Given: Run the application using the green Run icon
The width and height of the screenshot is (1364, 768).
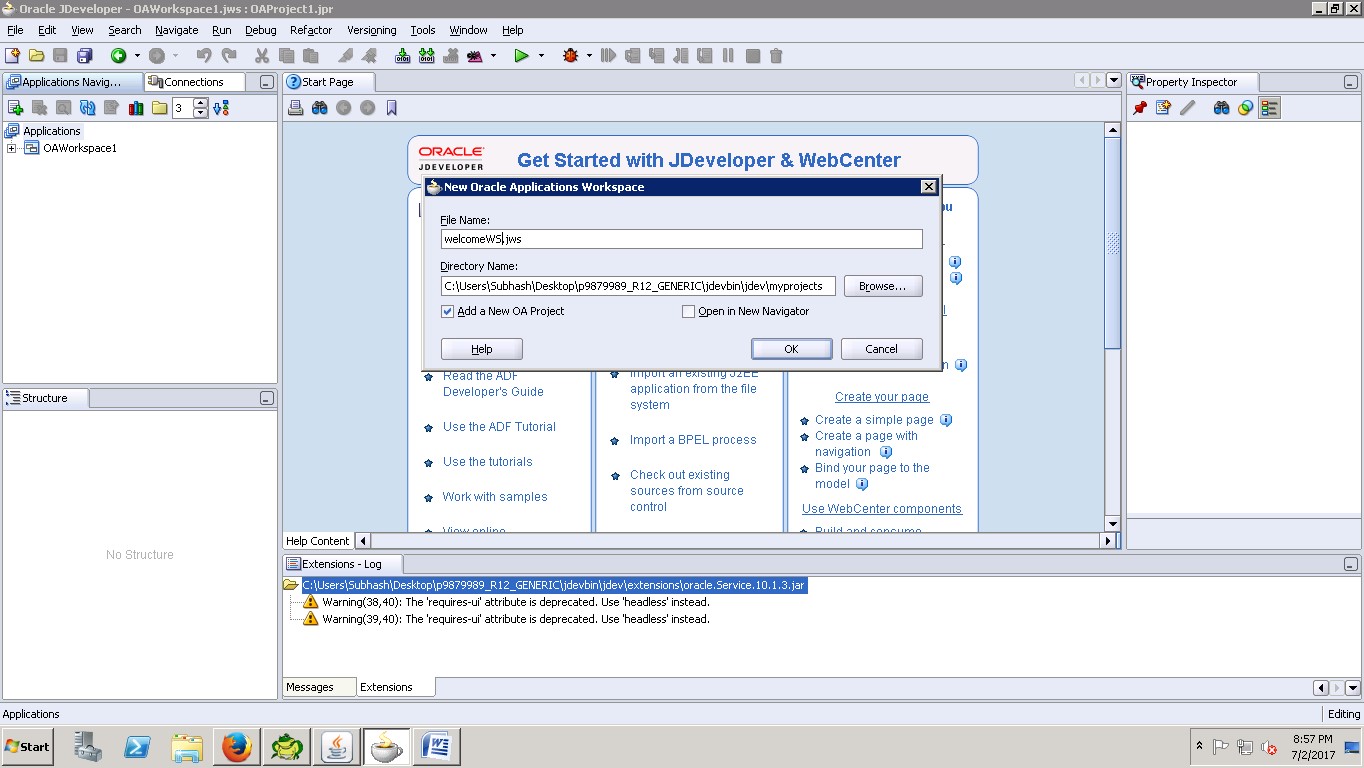Looking at the screenshot, I should coord(520,56).
